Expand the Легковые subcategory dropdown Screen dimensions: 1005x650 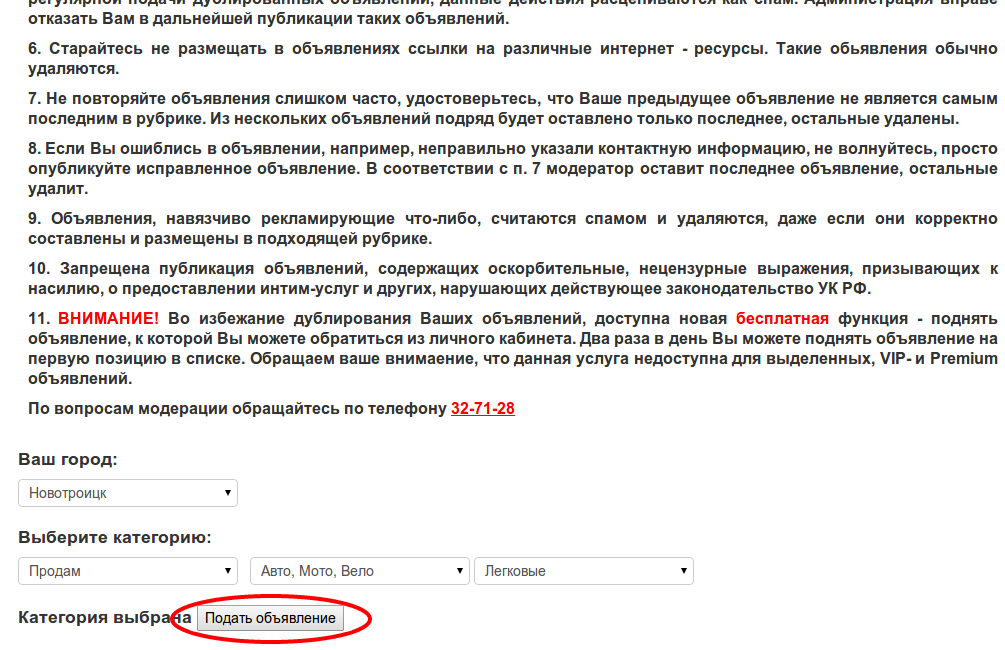tap(583, 571)
